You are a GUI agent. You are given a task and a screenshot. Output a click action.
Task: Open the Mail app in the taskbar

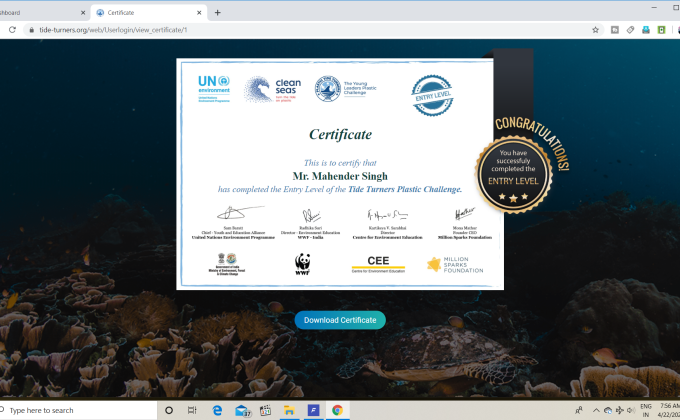pyautogui.click(x=242, y=410)
